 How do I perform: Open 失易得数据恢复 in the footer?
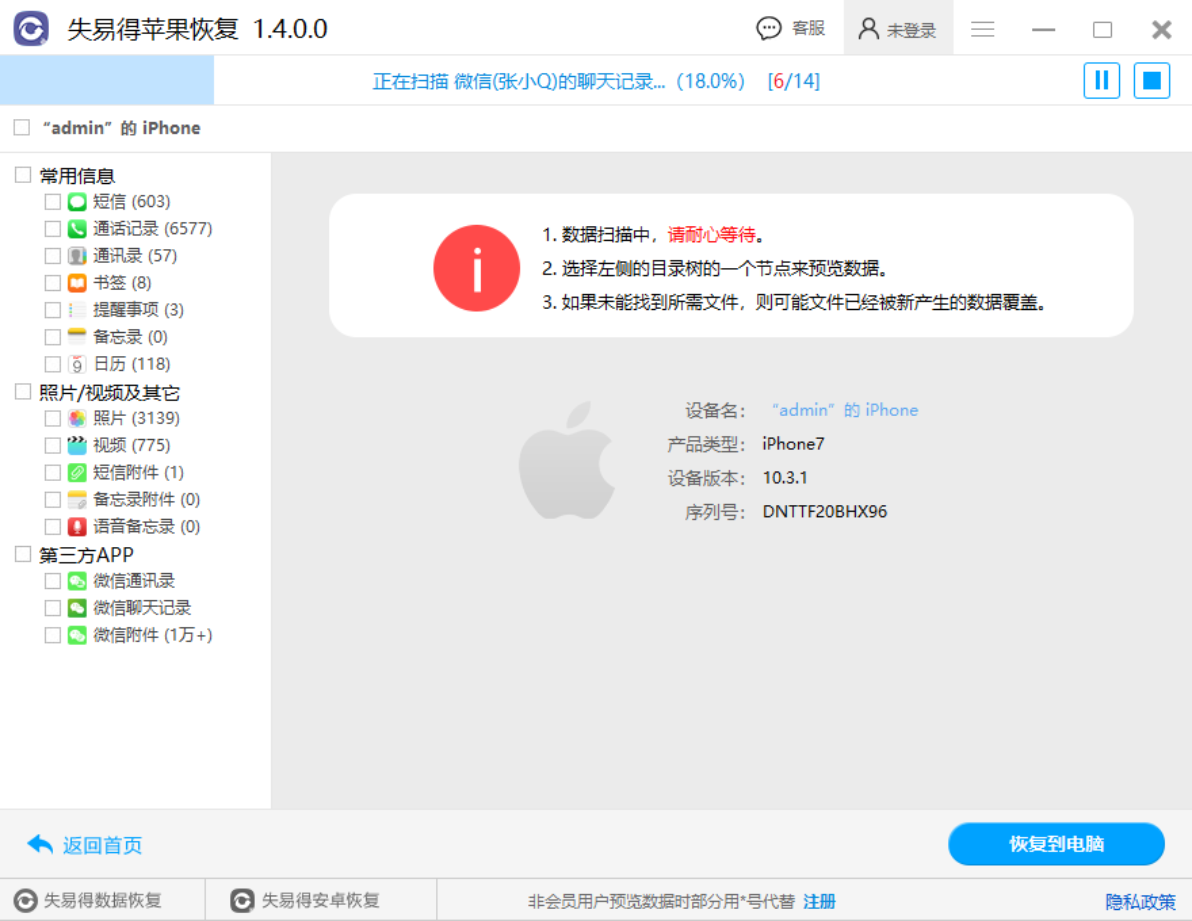[x=103, y=900]
